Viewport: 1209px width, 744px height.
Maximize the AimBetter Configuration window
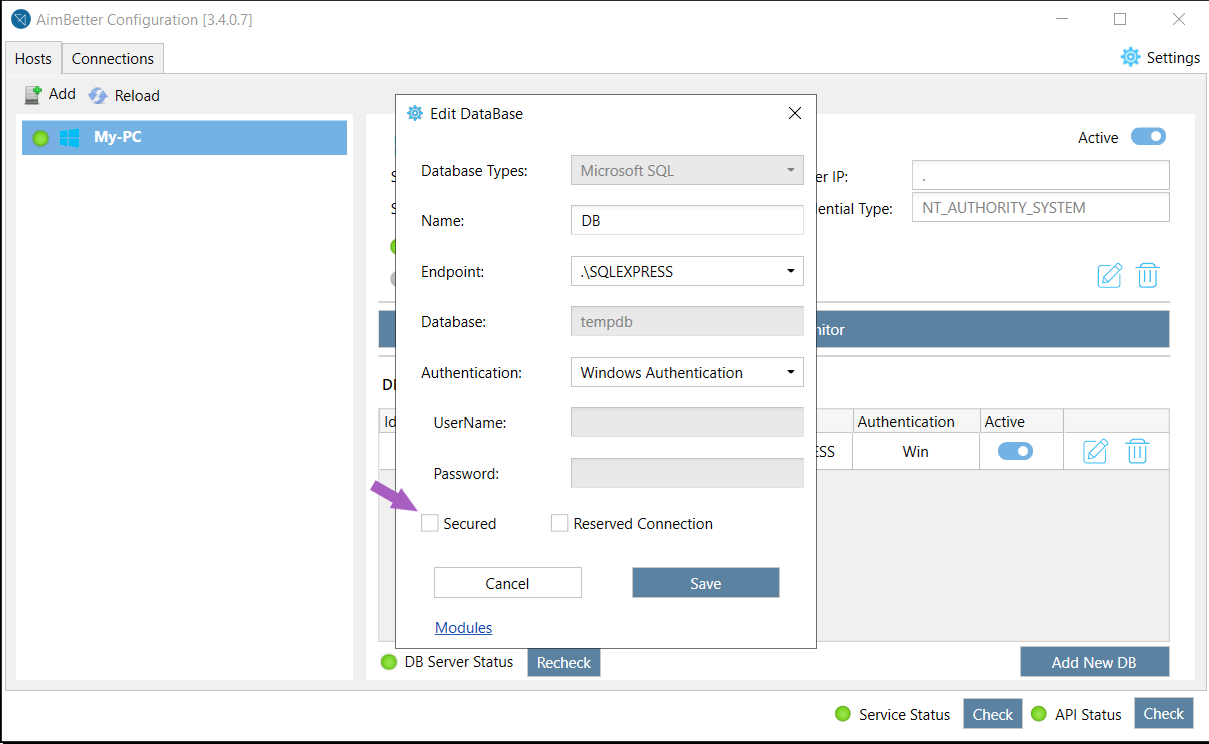1120,20
